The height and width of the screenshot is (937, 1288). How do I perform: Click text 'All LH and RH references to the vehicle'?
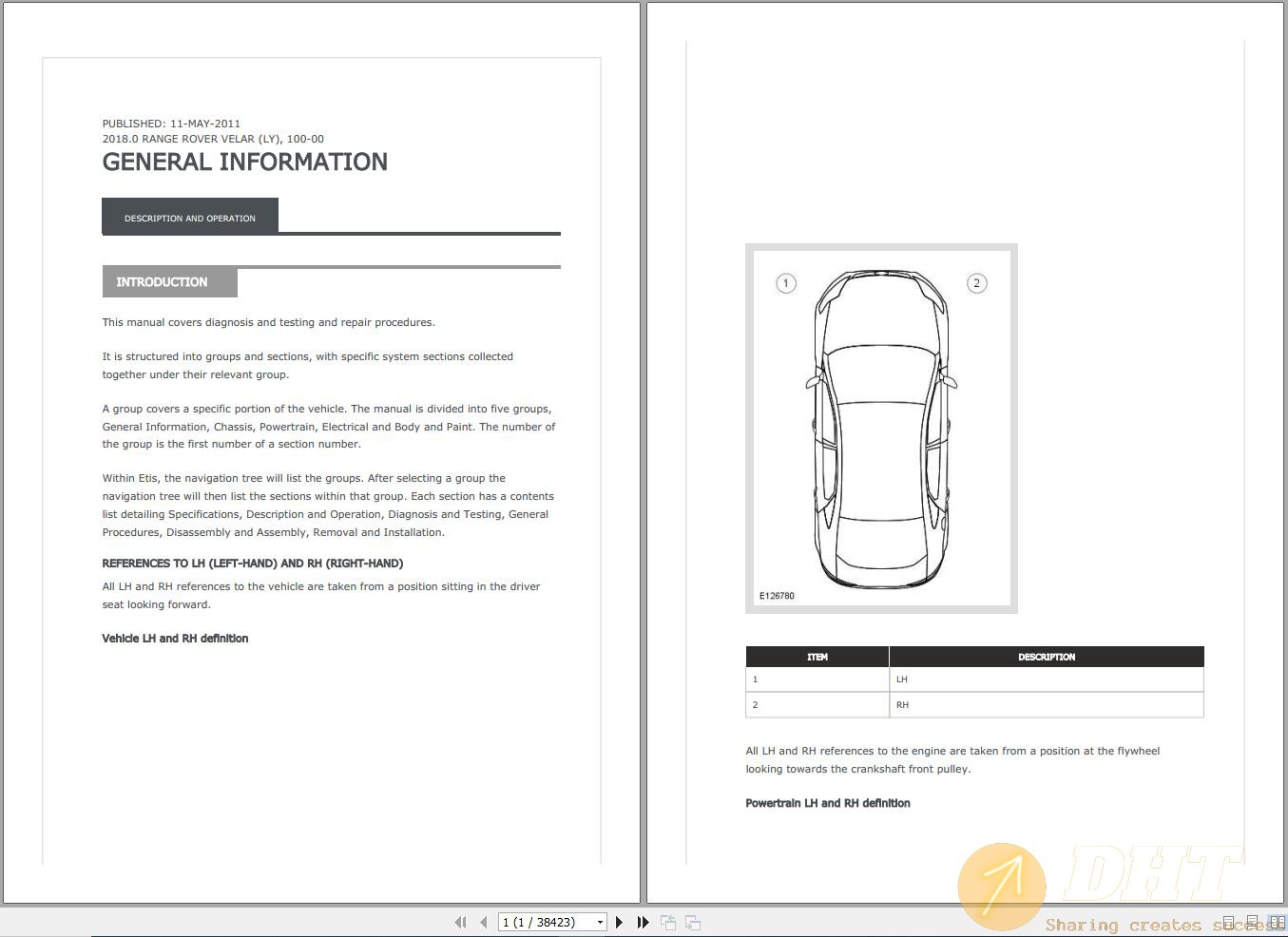coord(320,596)
